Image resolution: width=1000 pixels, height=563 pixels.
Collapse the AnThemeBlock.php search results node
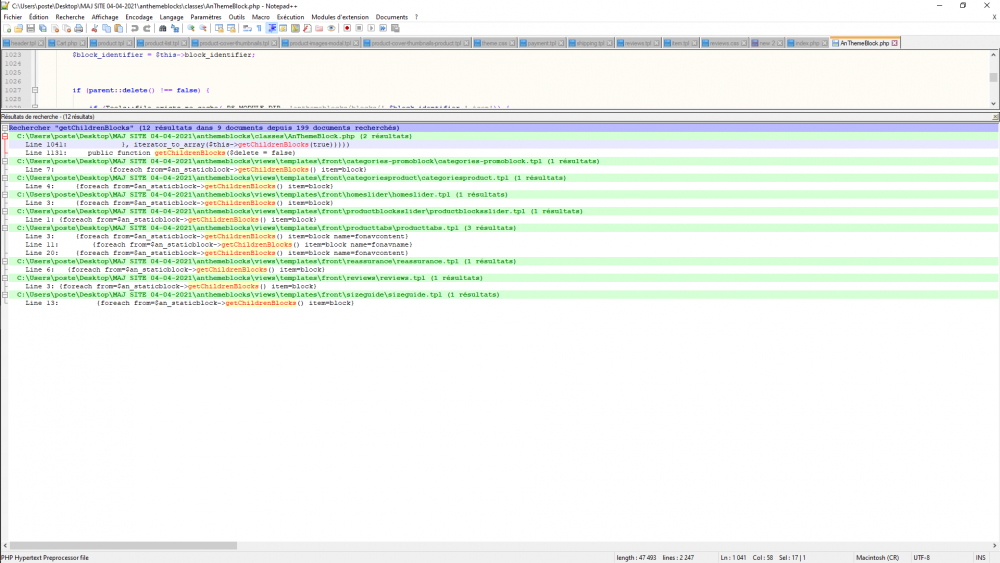(5, 136)
